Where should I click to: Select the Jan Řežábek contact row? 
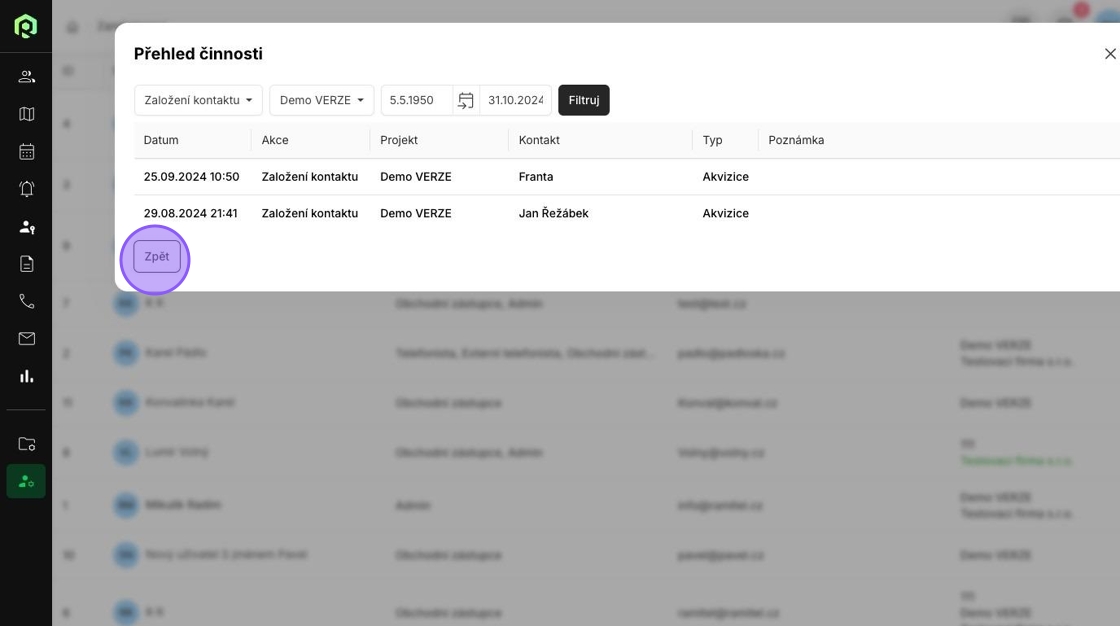[553, 213]
